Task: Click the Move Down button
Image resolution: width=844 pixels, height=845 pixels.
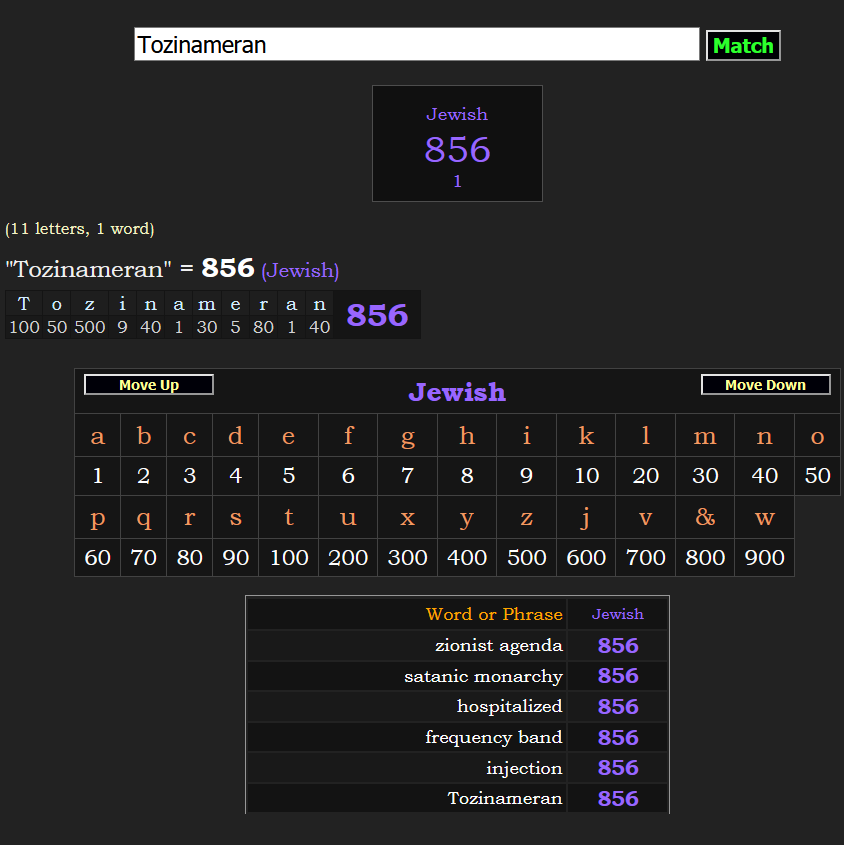Action: coord(765,385)
